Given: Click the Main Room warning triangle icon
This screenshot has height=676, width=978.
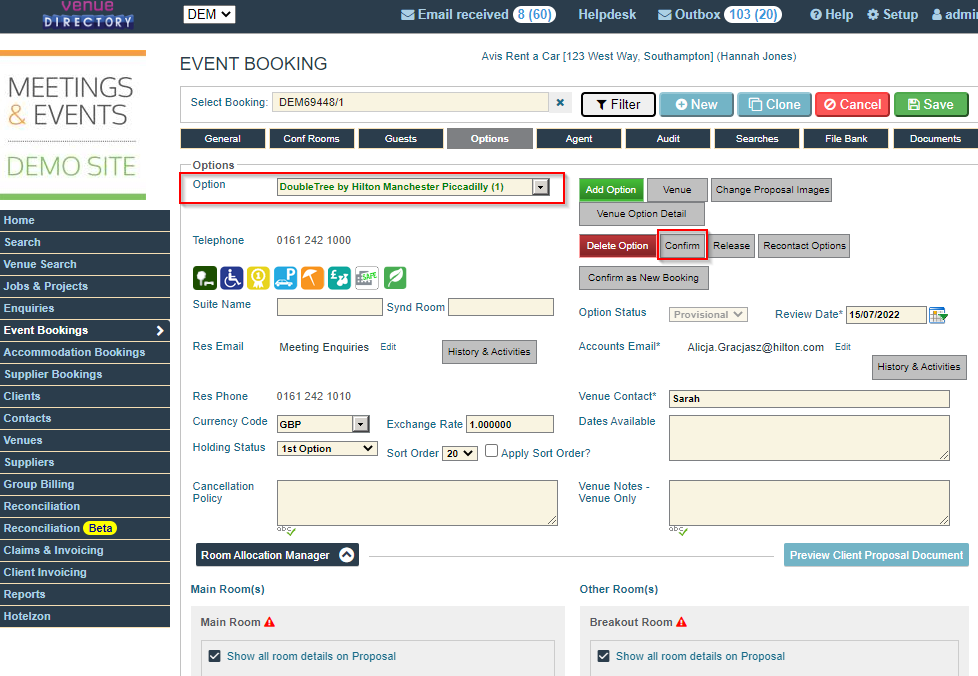Looking at the screenshot, I should point(269,622).
